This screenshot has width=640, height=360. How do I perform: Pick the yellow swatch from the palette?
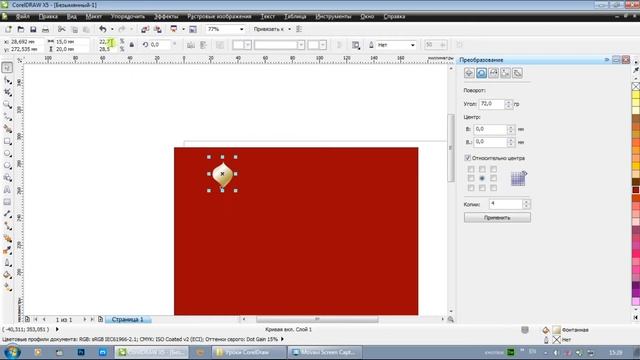[636, 94]
